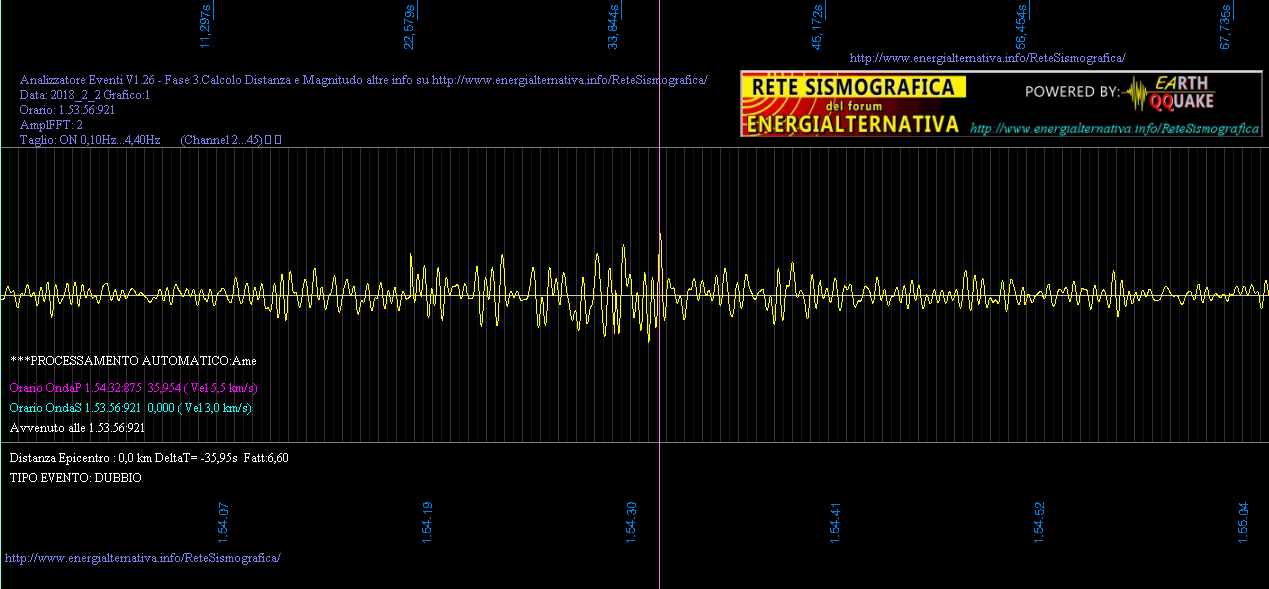Click the 33,844s top time marker

(x=613, y=26)
